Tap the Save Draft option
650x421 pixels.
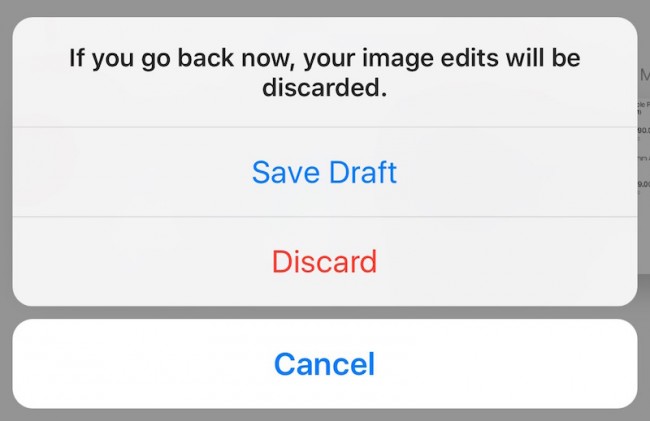coord(325,172)
